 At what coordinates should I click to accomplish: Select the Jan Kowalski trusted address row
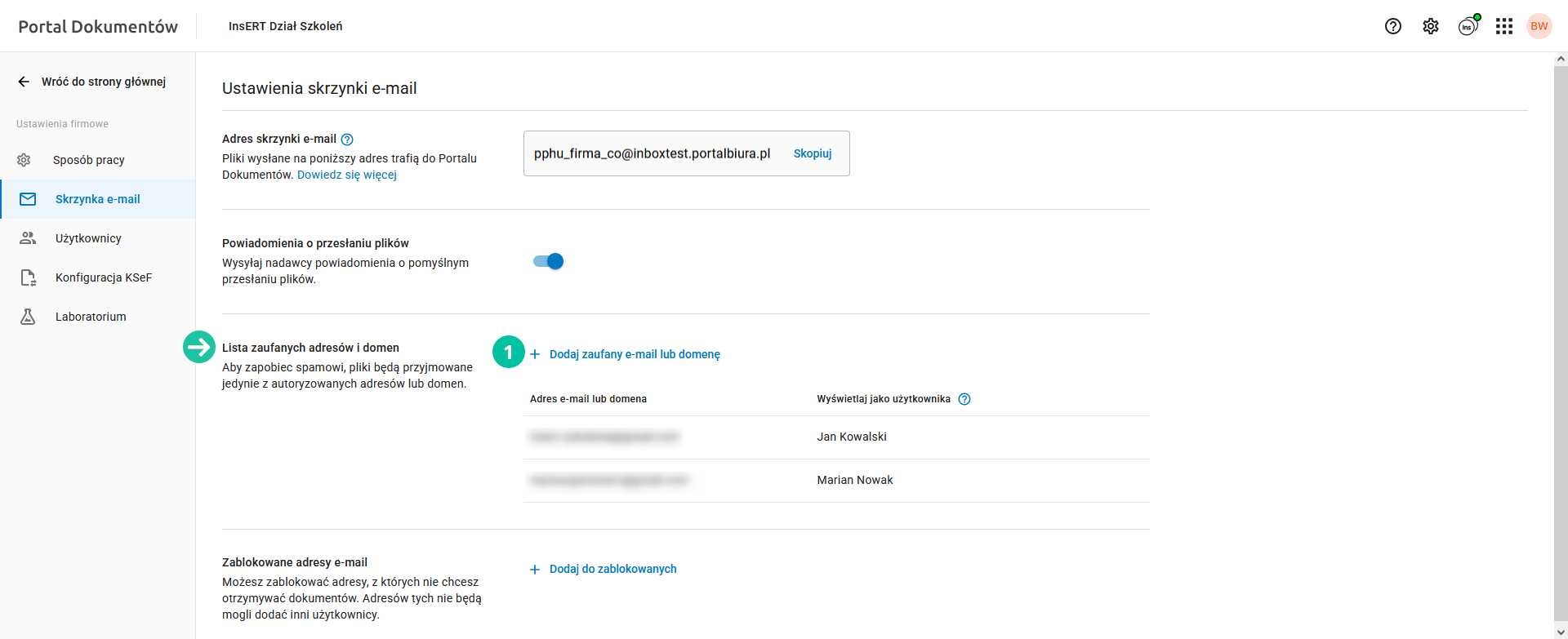coord(835,437)
